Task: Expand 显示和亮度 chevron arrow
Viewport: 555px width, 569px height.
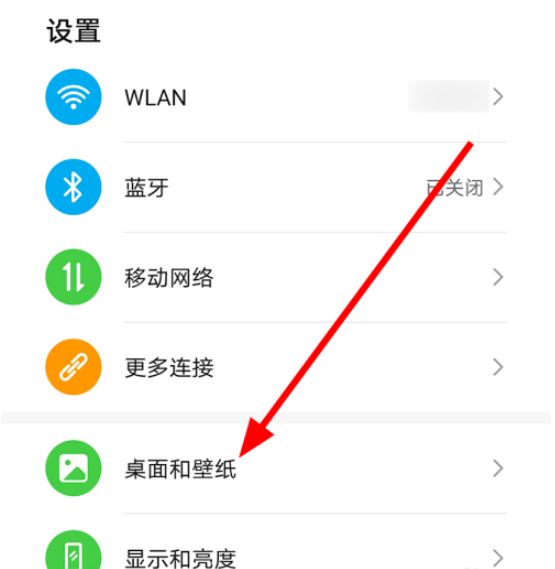Action: 498,557
